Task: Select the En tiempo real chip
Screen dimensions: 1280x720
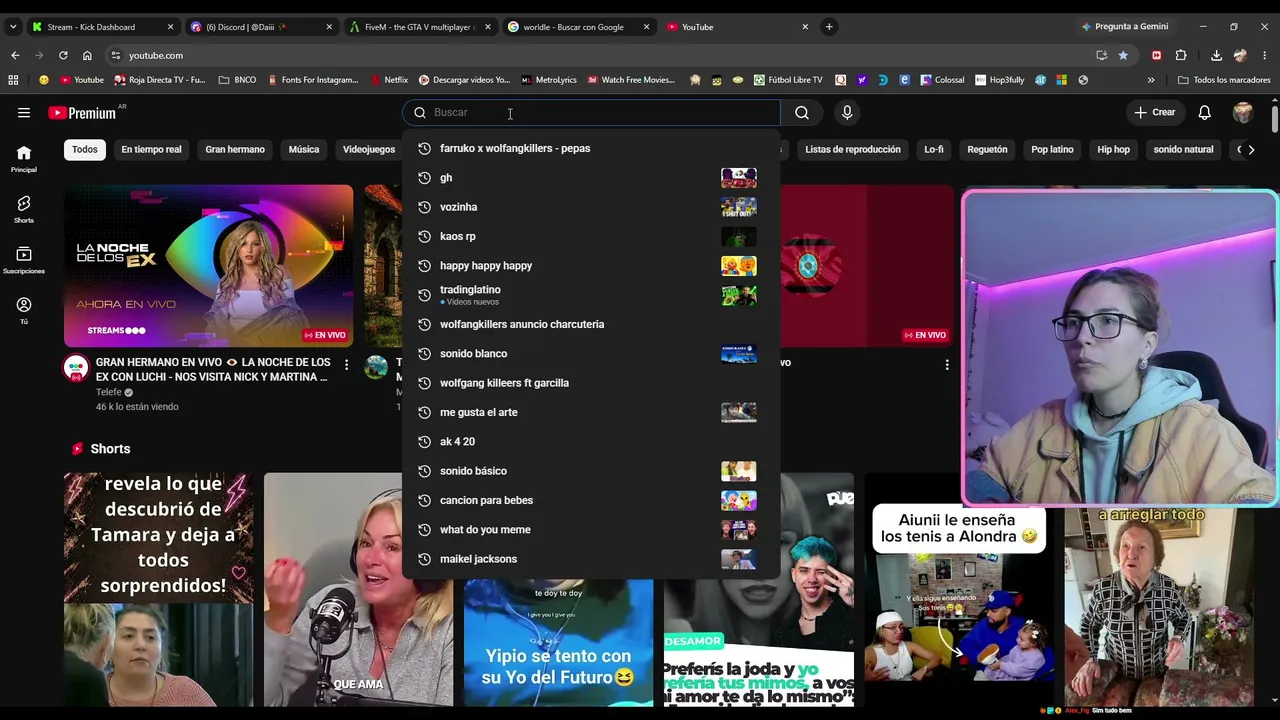Action: (x=151, y=149)
